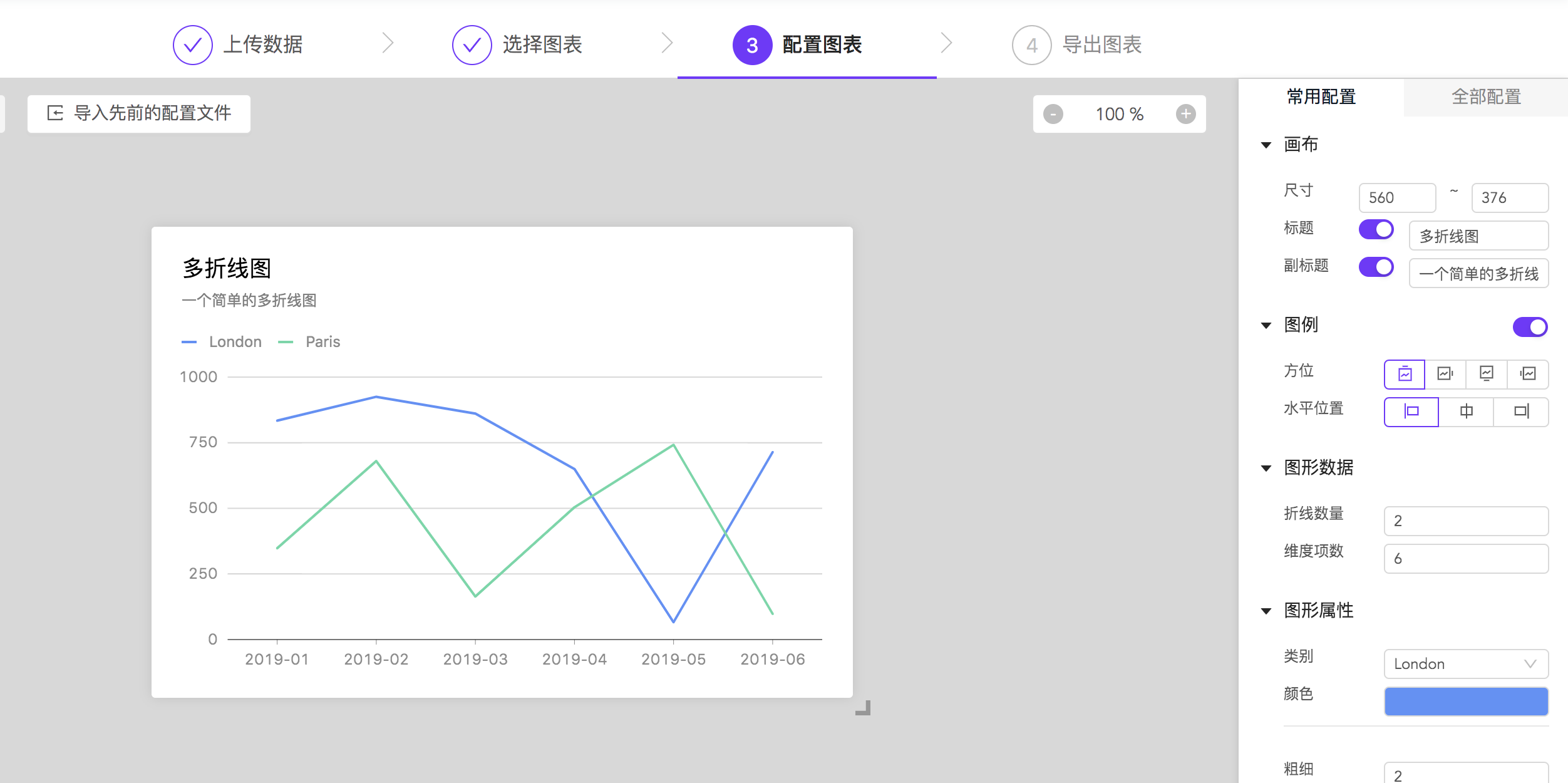Align legend horizontally to center

pos(1467,412)
